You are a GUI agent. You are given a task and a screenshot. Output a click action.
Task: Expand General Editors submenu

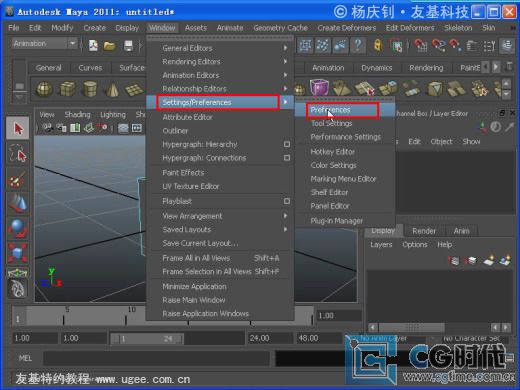(220, 48)
